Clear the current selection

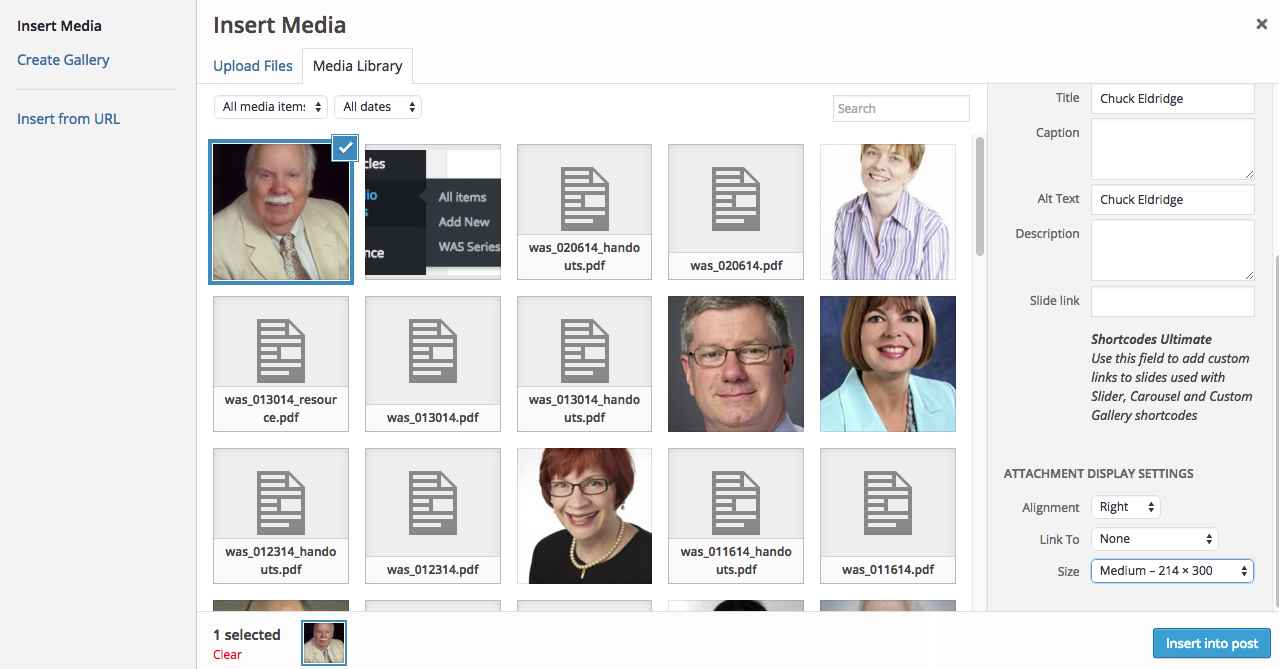click(227, 655)
